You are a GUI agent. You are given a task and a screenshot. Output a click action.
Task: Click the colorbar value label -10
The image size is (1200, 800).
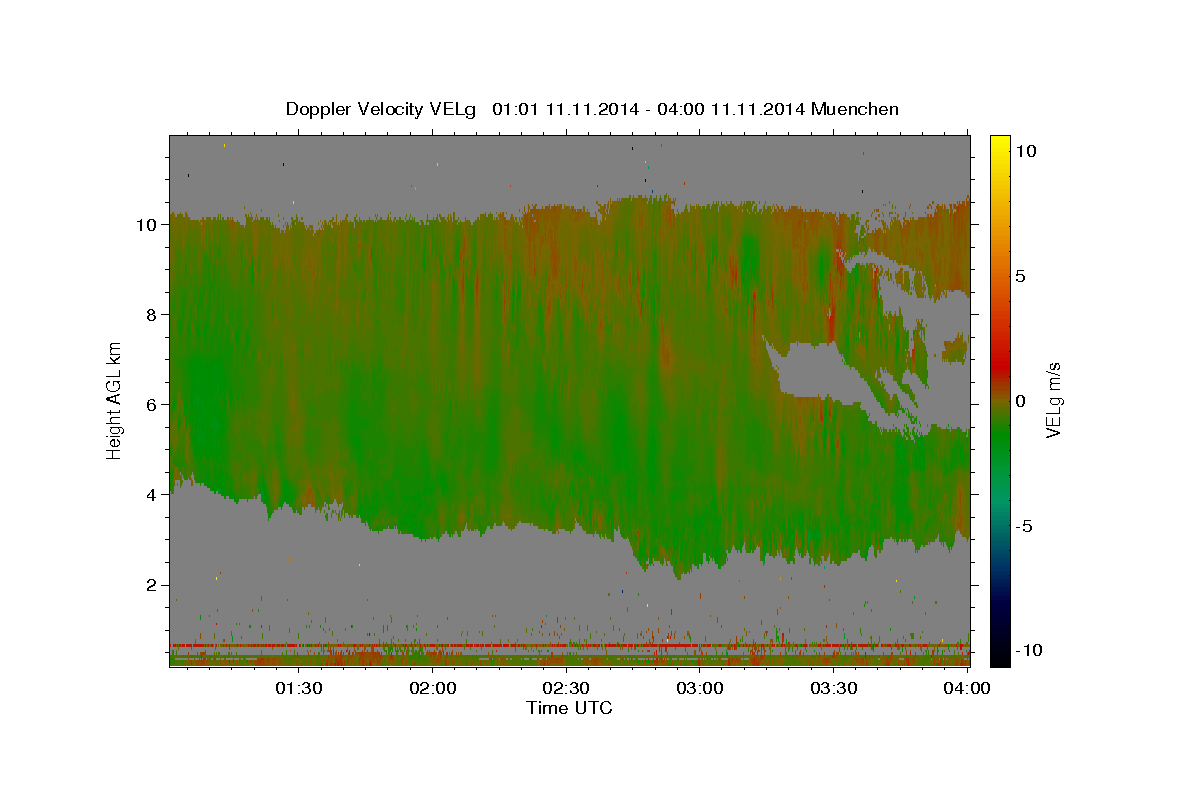[1030, 650]
